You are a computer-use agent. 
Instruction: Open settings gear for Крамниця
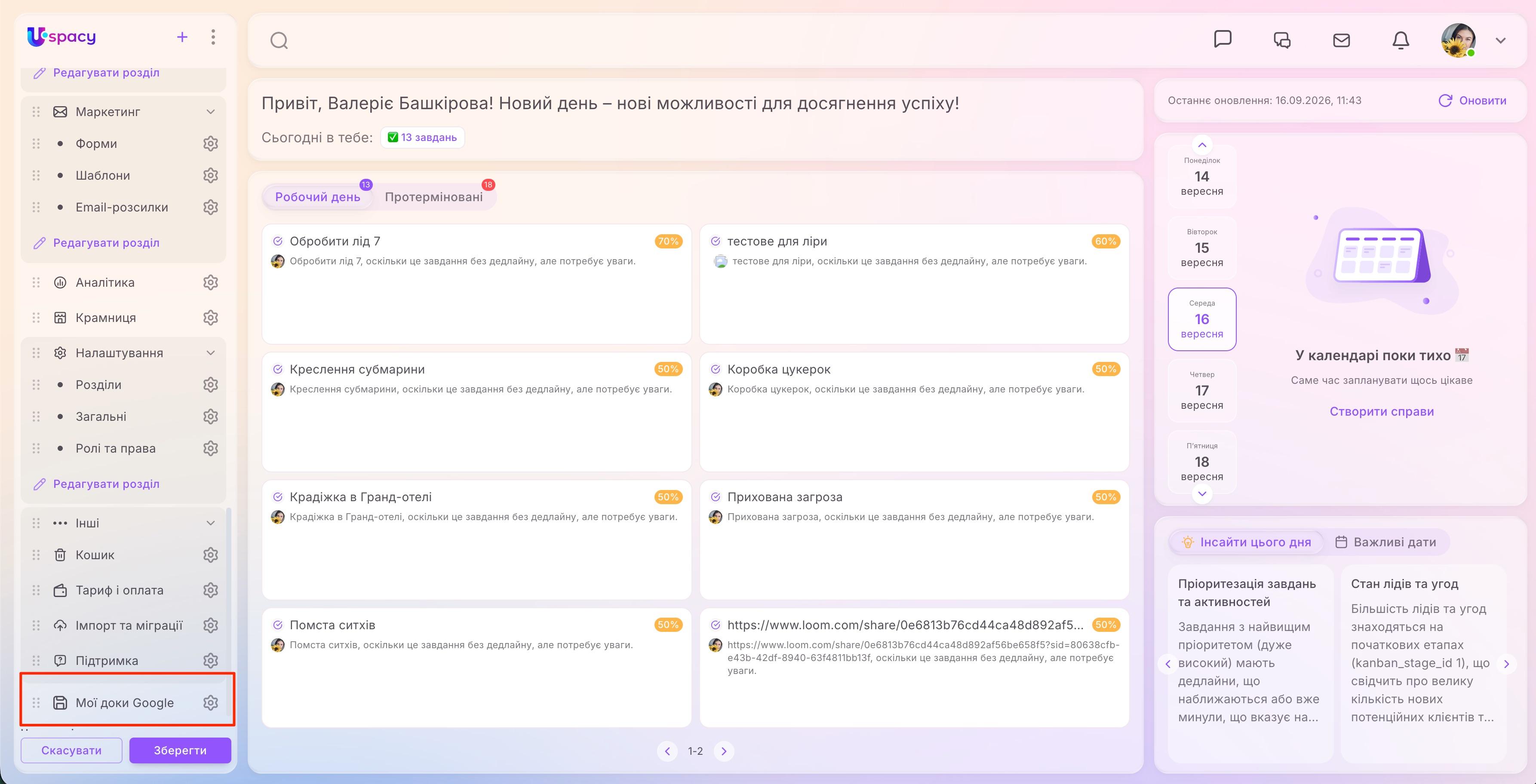210,318
